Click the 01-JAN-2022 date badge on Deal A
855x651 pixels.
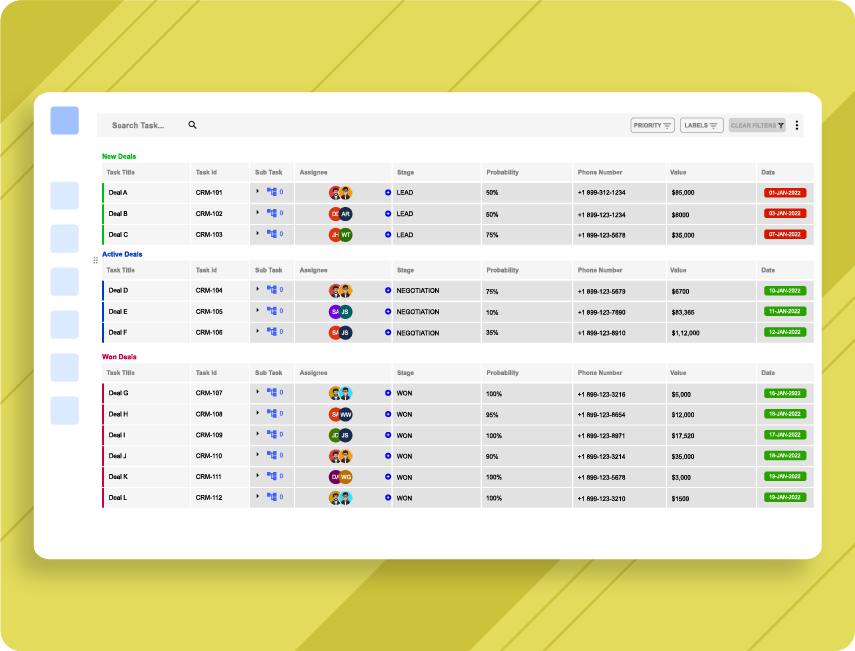tap(784, 192)
